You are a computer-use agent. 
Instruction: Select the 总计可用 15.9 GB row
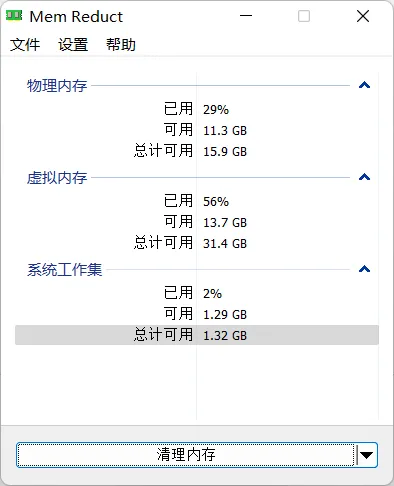click(x=197, y=151)
